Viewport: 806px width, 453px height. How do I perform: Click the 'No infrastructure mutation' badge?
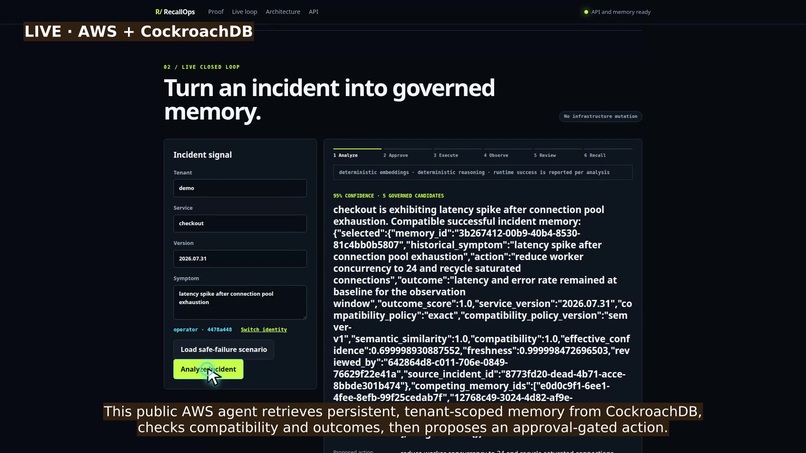600,116
